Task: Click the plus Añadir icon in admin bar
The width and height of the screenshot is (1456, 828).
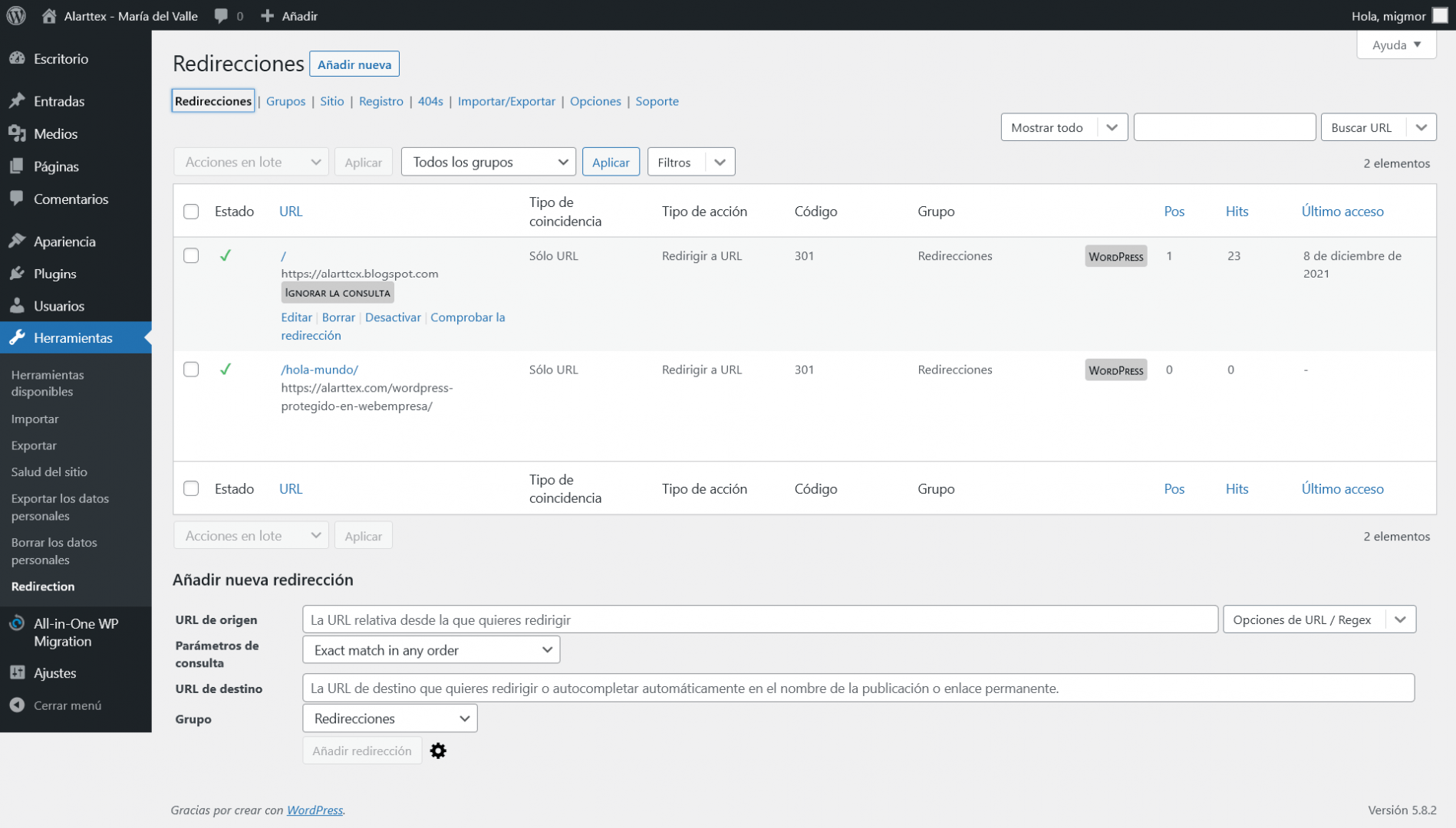Action: (267, 15)
